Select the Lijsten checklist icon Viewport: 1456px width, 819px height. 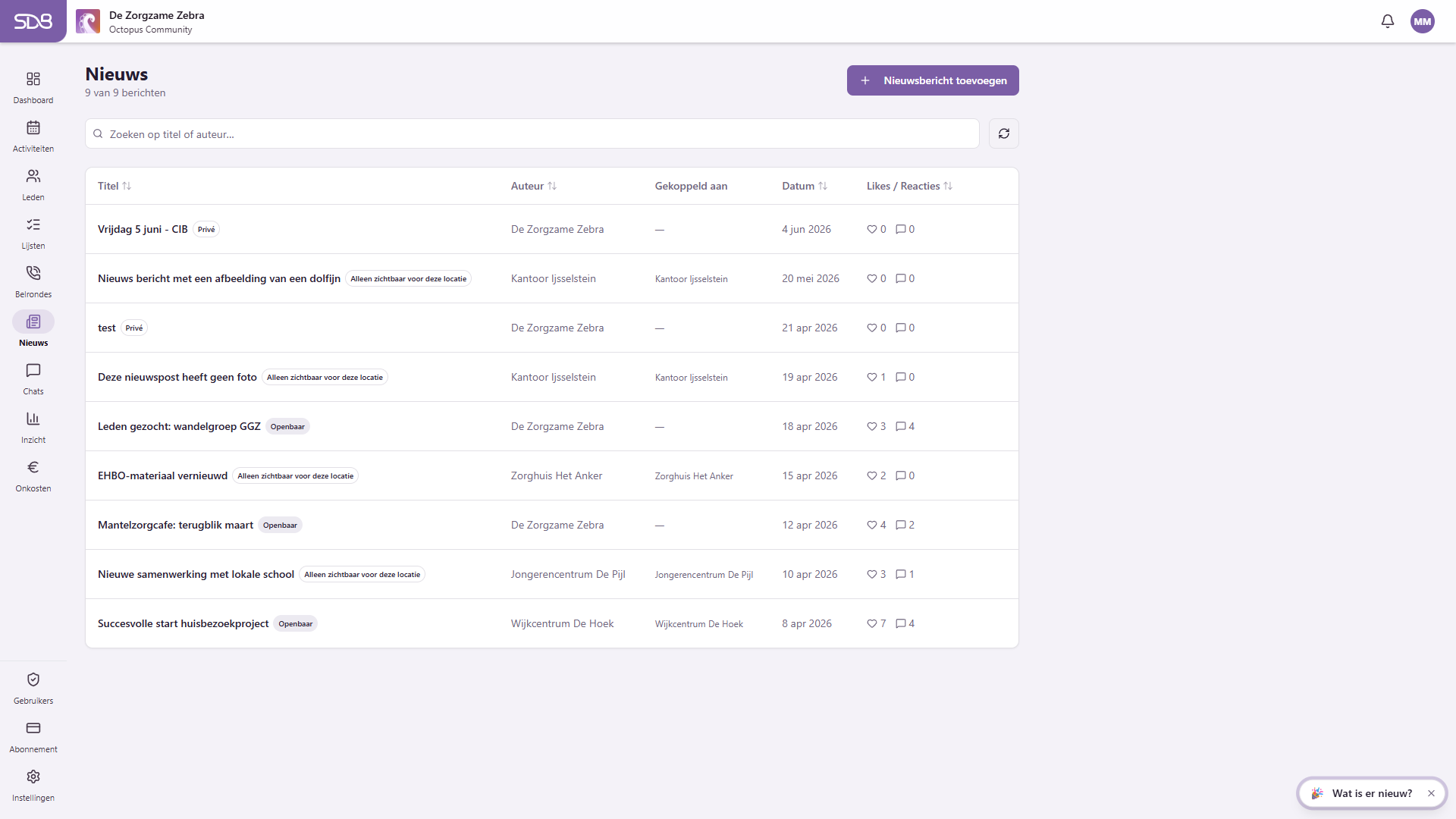pos(33,224)
